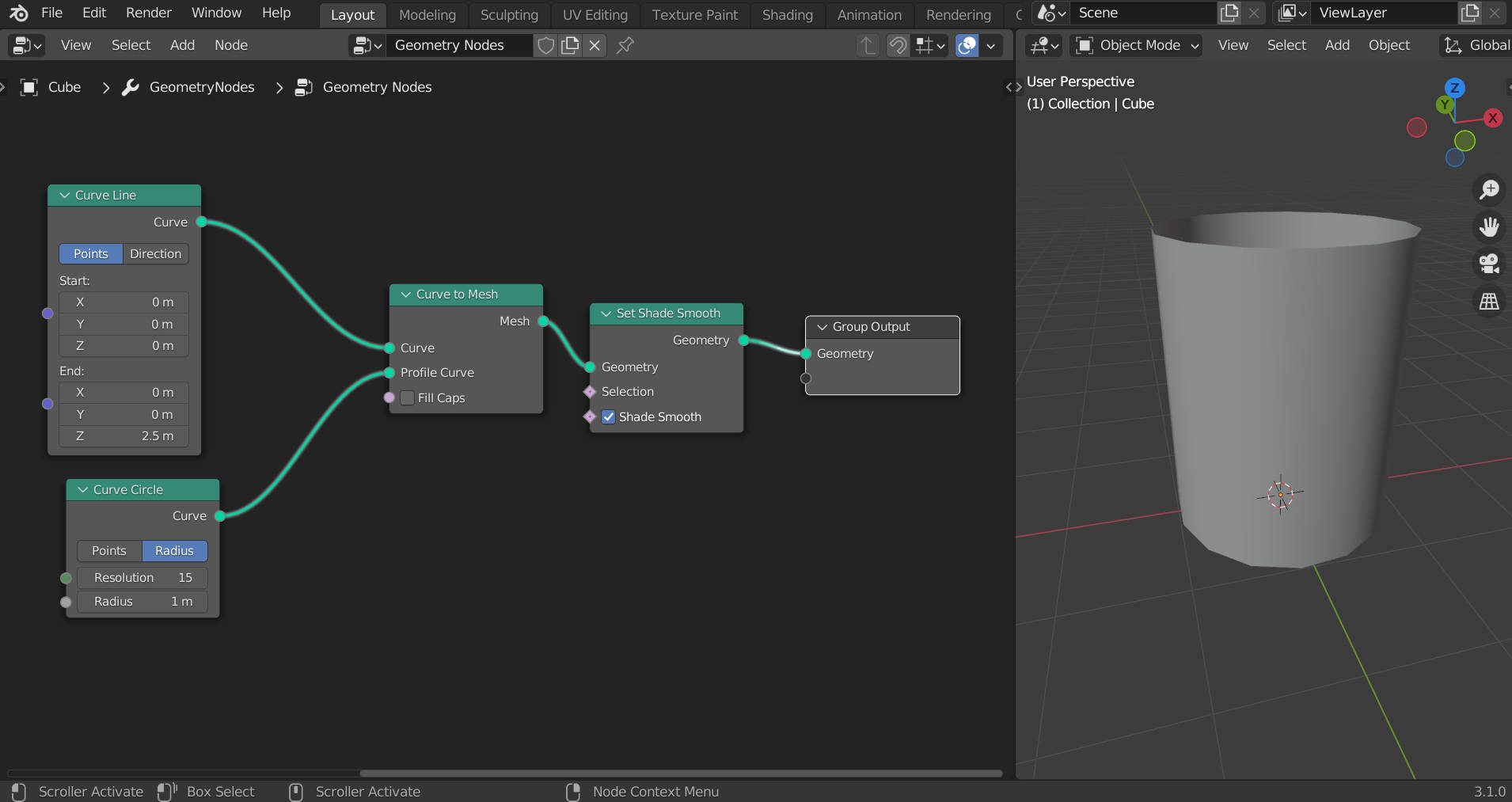Unlink the Geometry Nodes data-block
This screenshot has height=802, width=1512.
(x=595, y=45)
